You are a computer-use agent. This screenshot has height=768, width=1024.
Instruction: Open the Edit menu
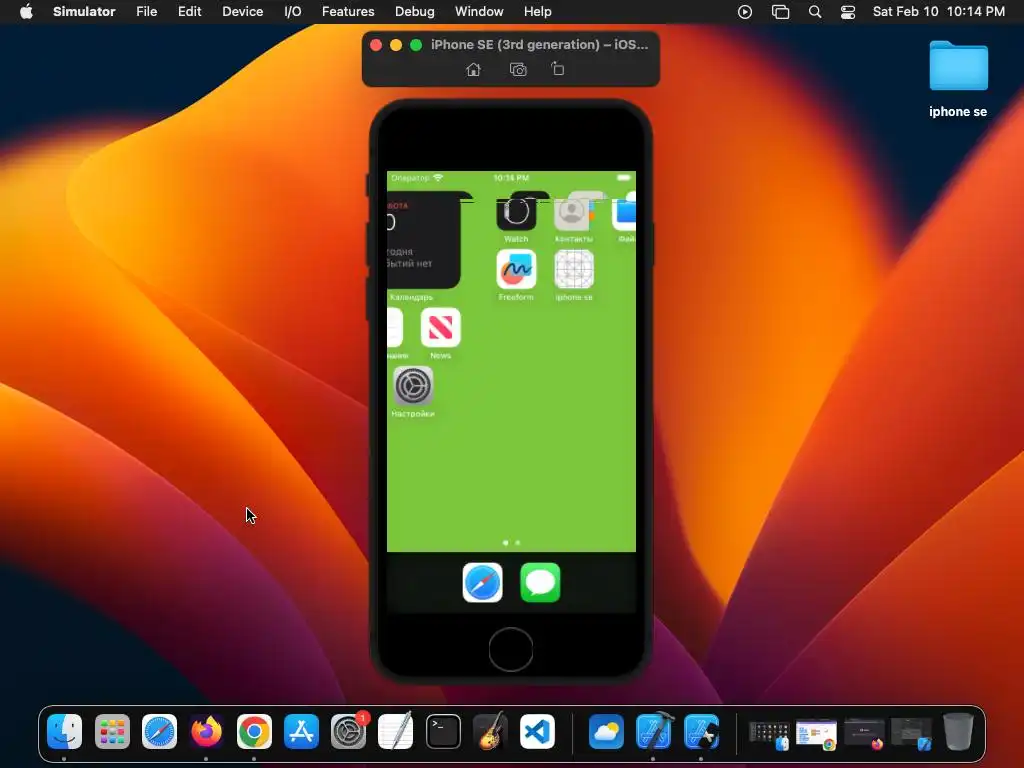(189, 12)
